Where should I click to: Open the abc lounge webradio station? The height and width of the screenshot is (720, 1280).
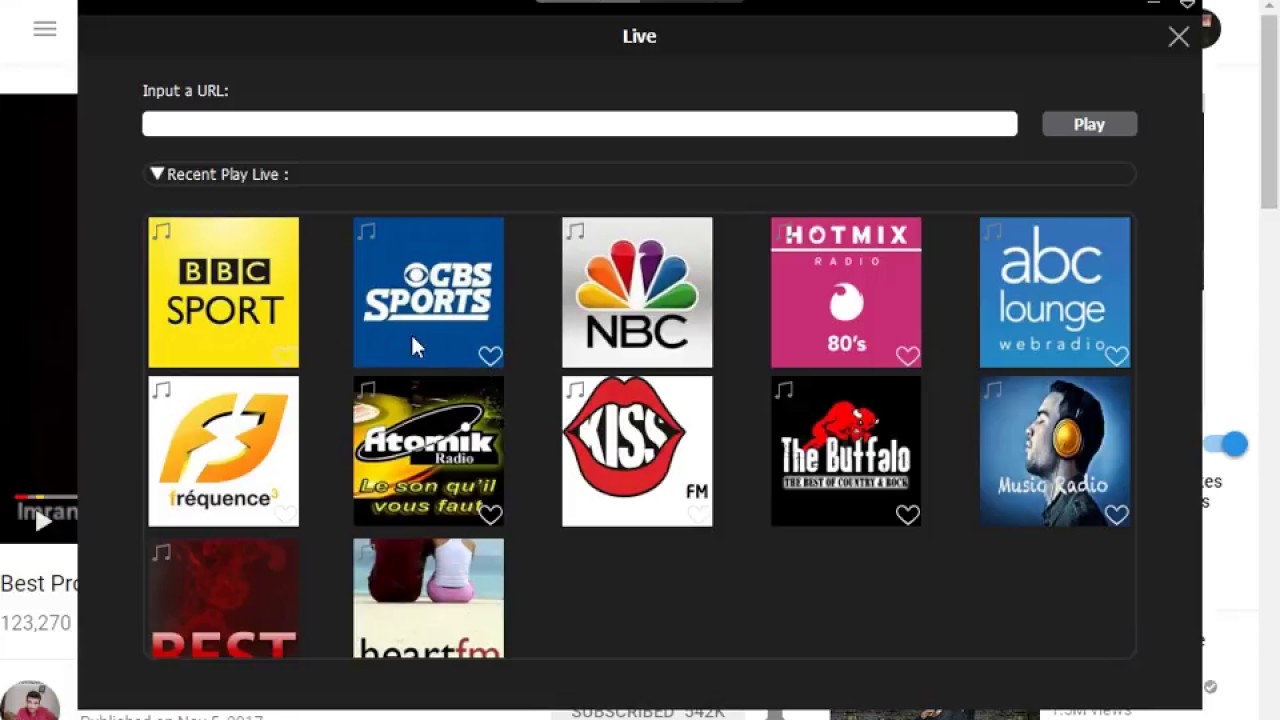pyautogui.click(x=1055, y=292)
